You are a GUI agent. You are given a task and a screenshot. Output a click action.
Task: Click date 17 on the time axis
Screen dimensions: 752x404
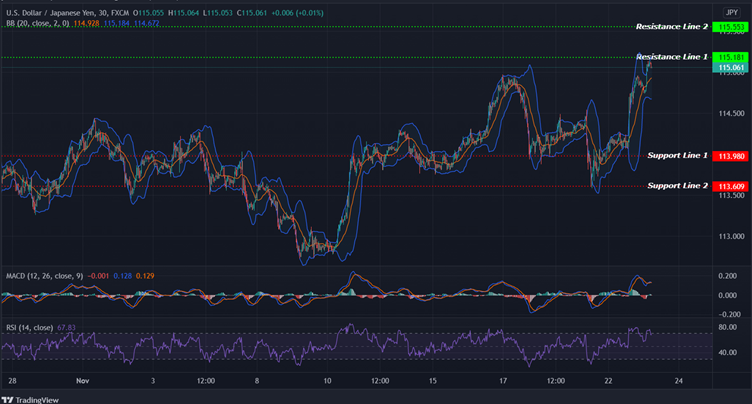(504, 381)
